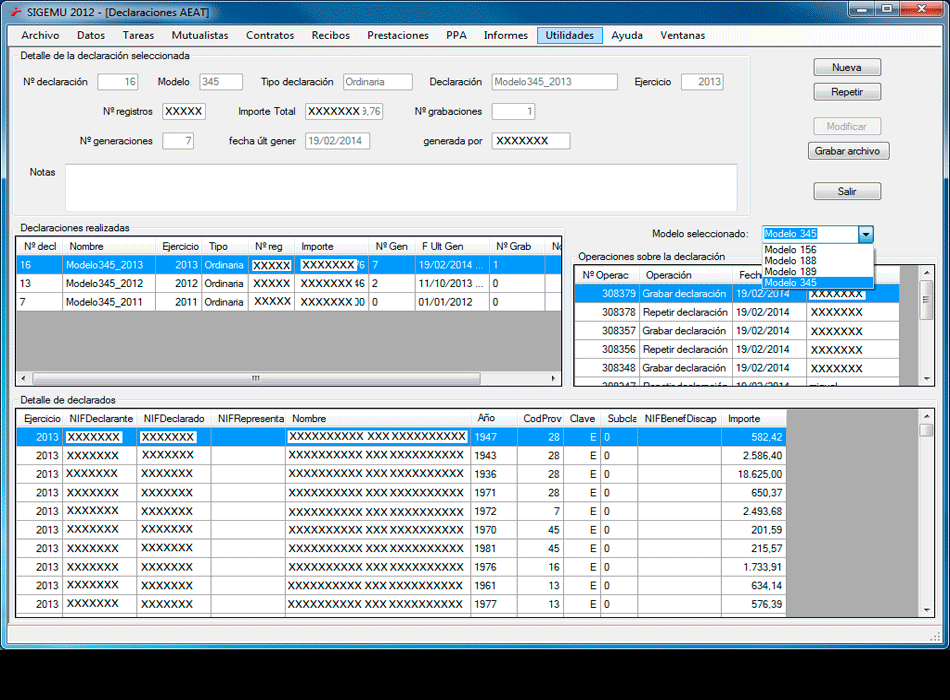The image size is (950, 700).
Task: Select operation 308356 Repetir declaración
Action: 737,350
